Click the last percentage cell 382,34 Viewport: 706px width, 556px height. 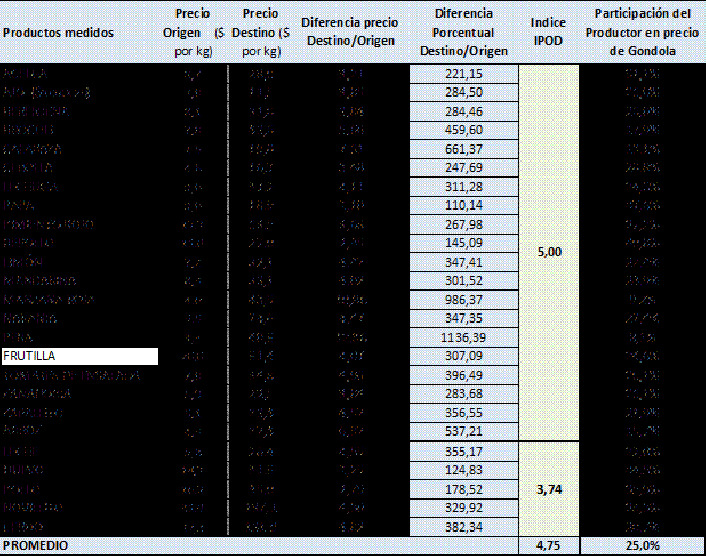coord(464,526)
